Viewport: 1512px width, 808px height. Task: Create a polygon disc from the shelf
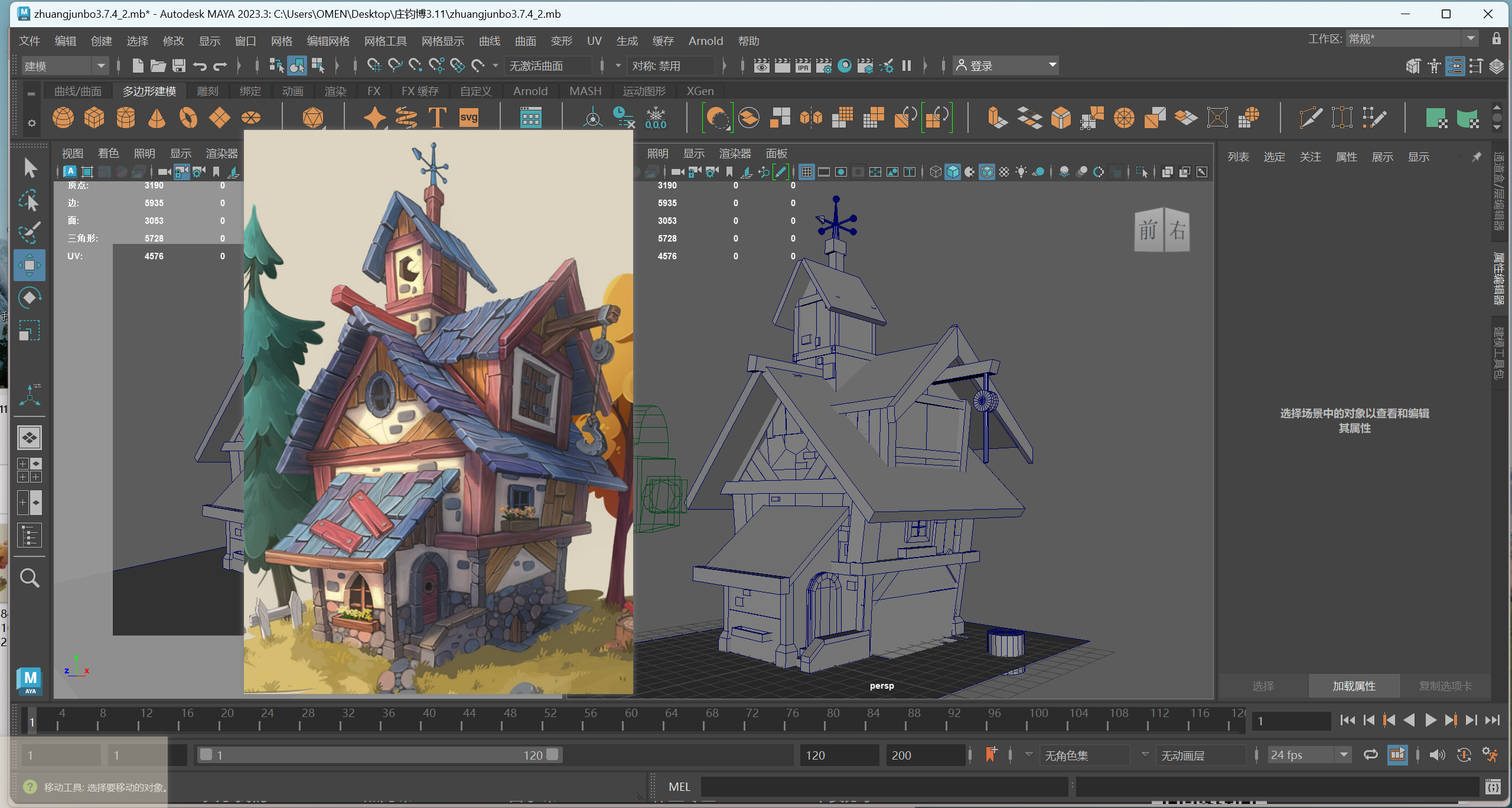[x=251, y=118]
